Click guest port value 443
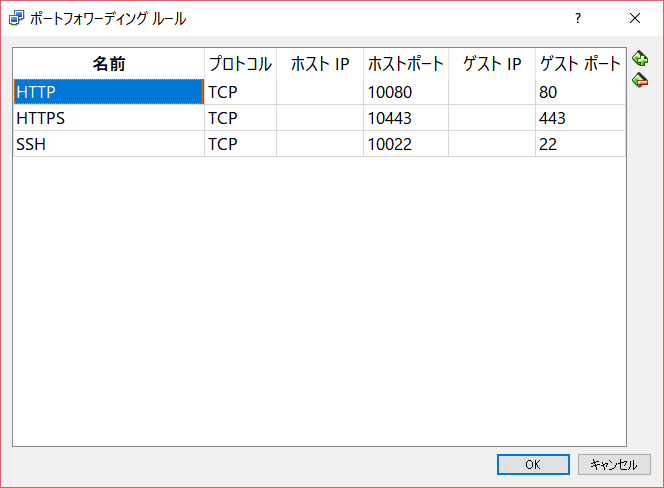This screenshot has width=664, height=488. [581, 118]
